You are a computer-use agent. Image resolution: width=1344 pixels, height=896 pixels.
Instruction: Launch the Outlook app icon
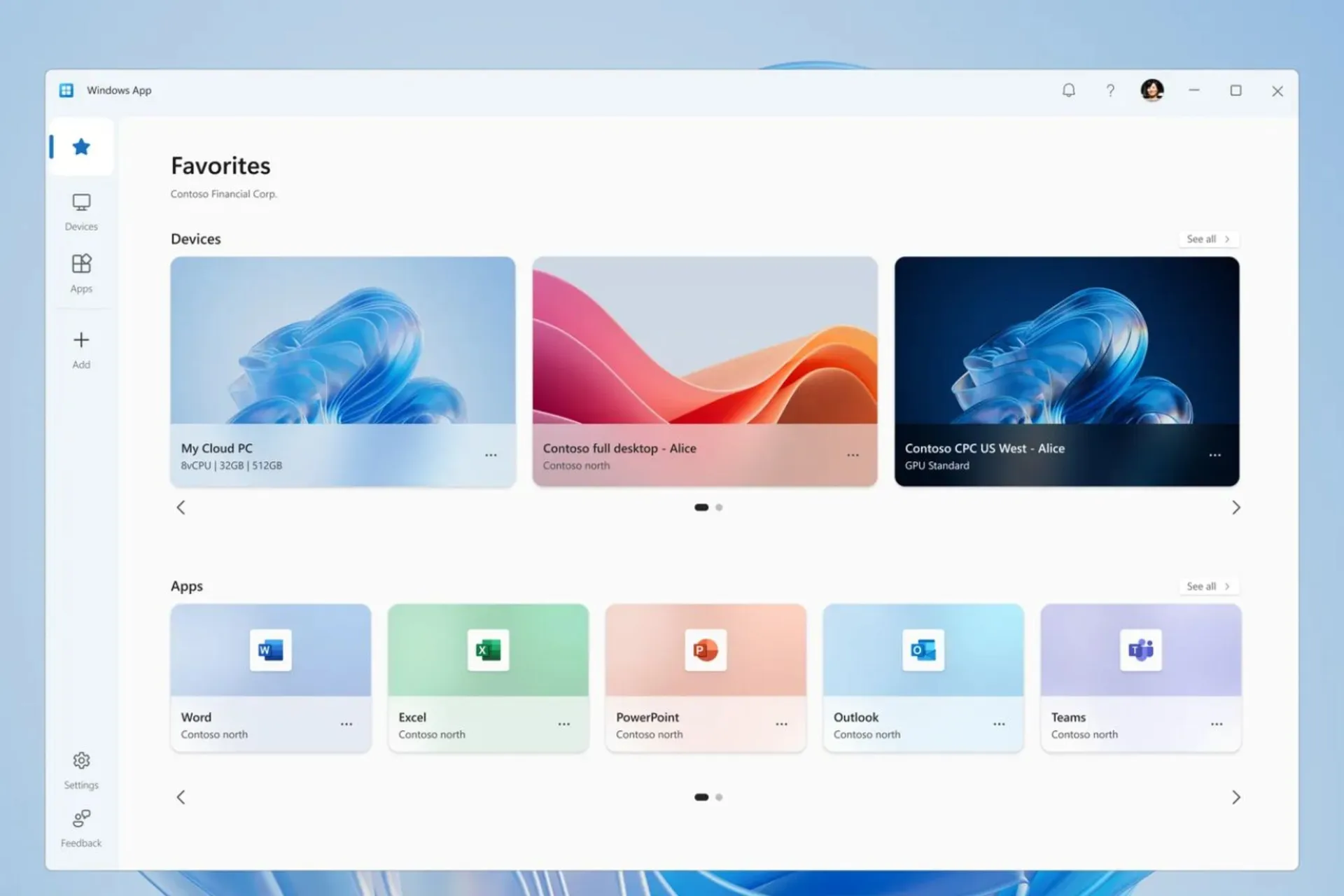coord(923,650)
